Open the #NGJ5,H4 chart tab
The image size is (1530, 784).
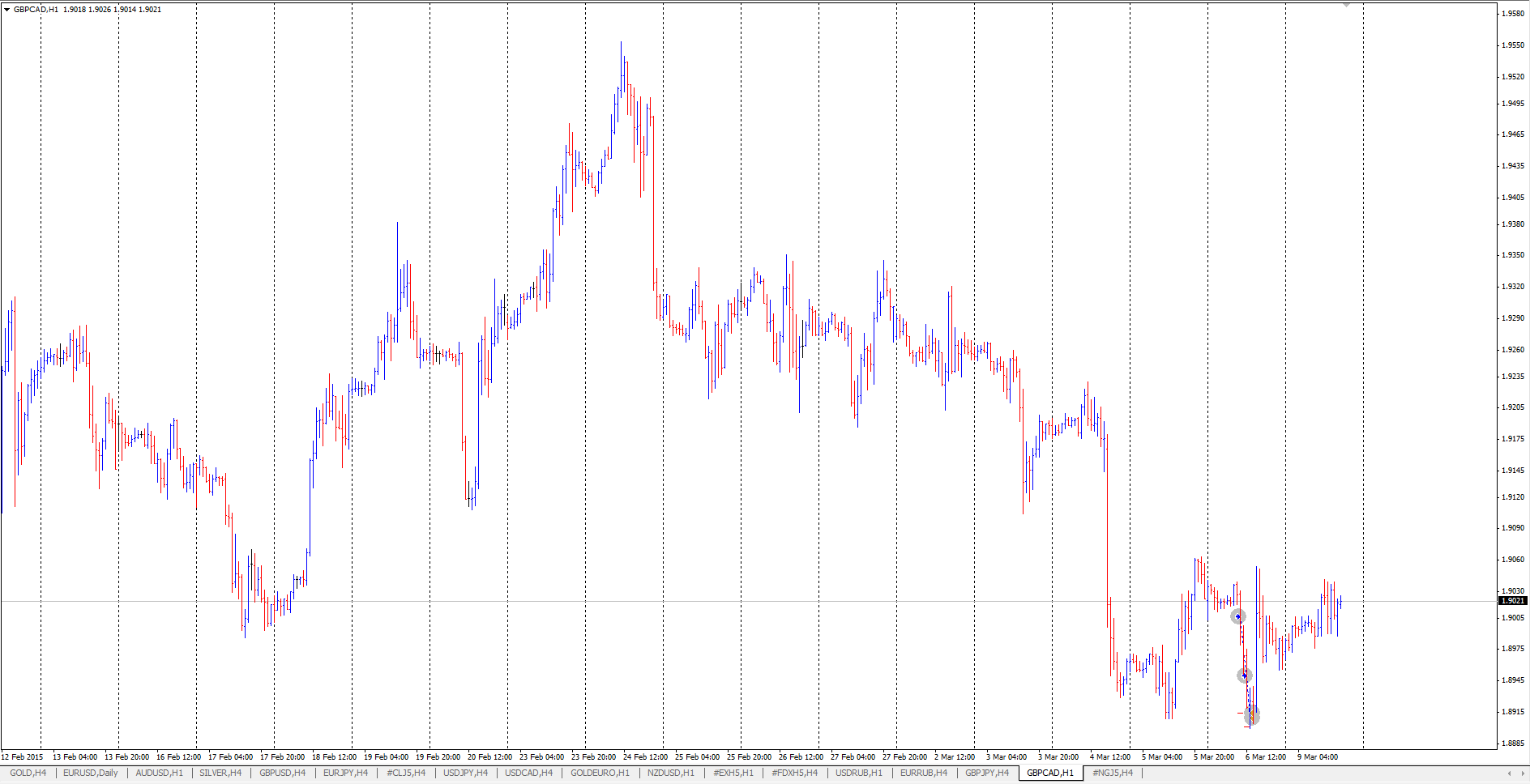coord(1113,773)
